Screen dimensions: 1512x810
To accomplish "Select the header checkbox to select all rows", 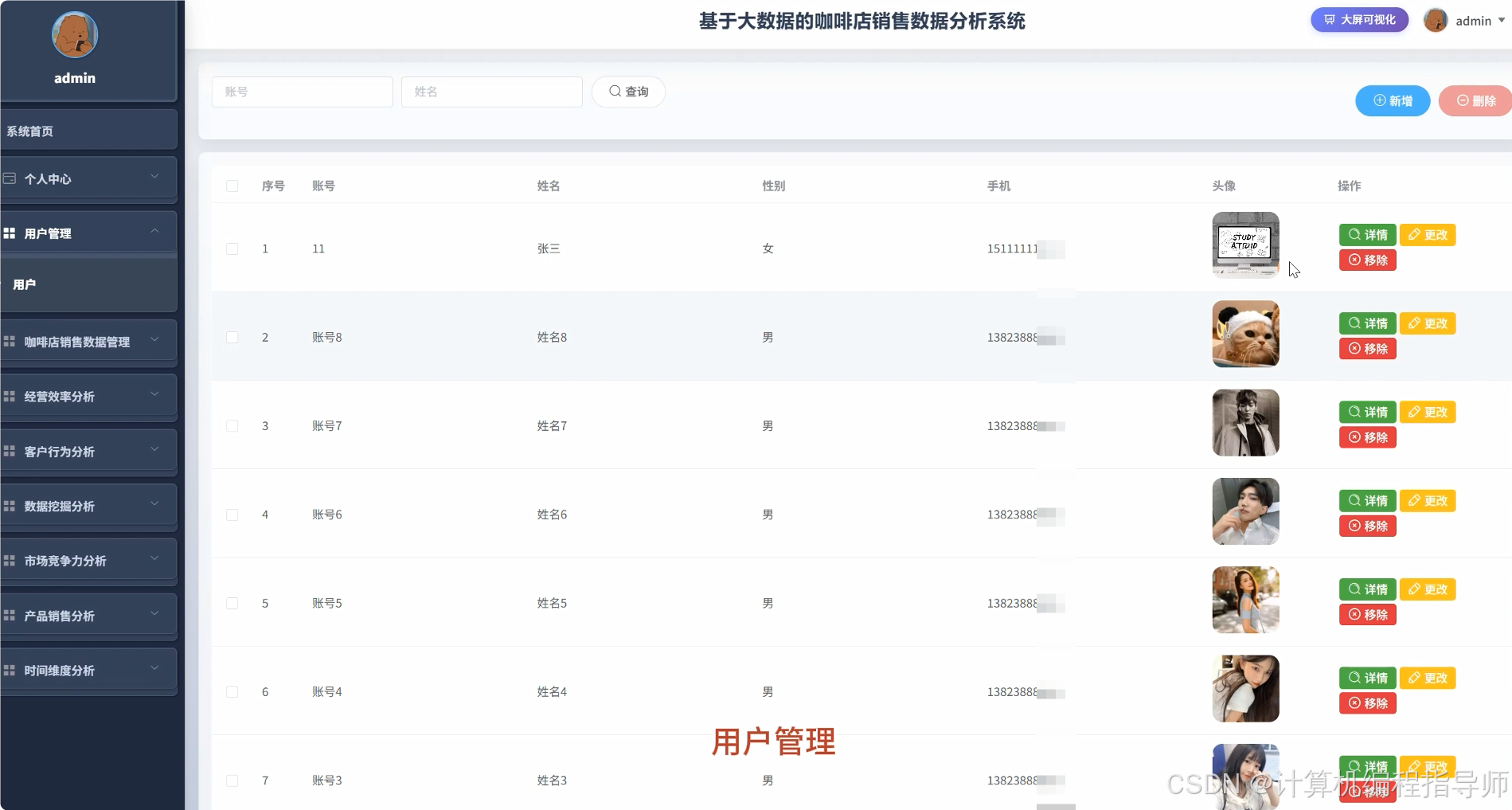I will point(232,186).
